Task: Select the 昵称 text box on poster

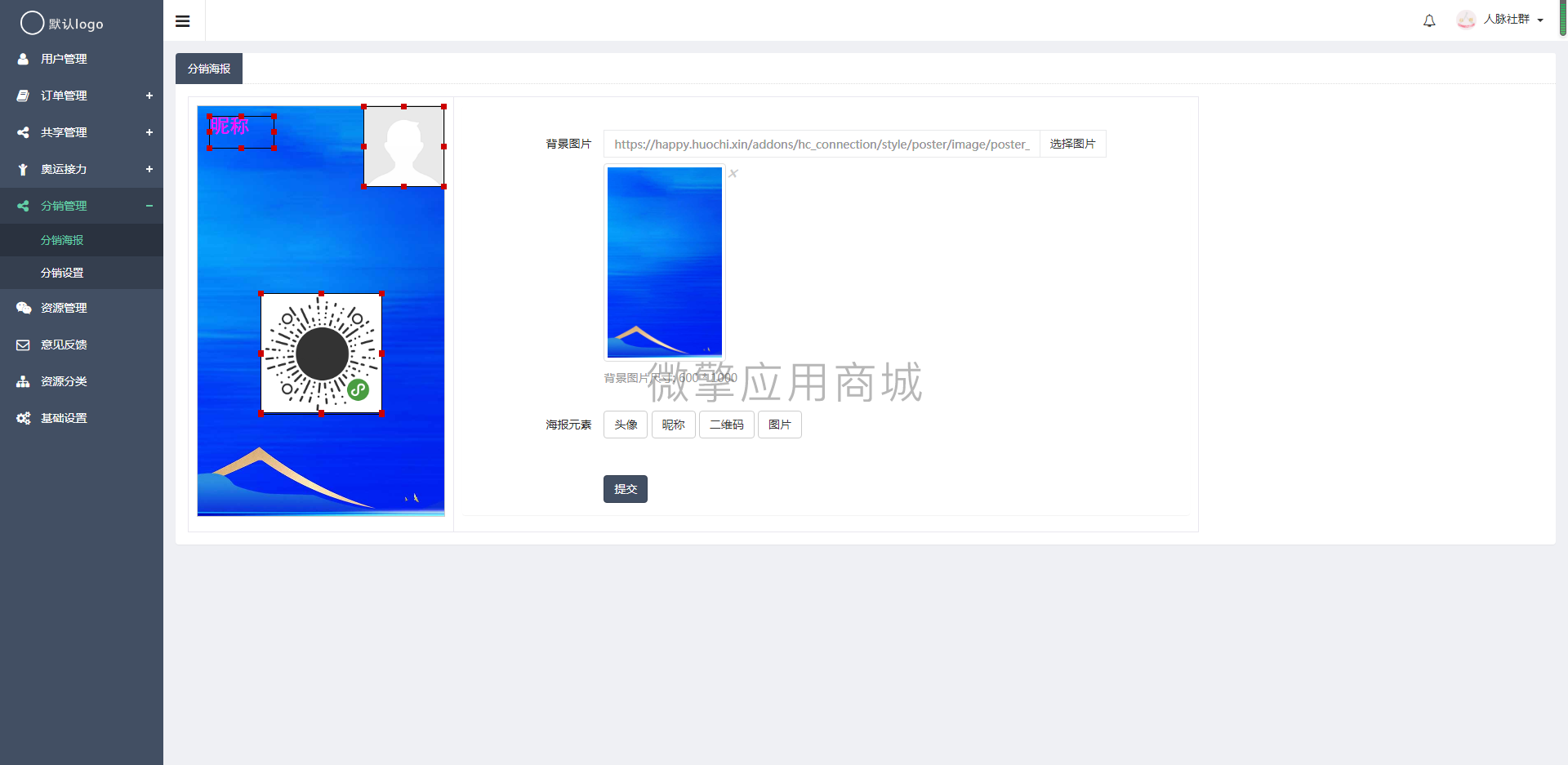Action: (x=242, y=132)
